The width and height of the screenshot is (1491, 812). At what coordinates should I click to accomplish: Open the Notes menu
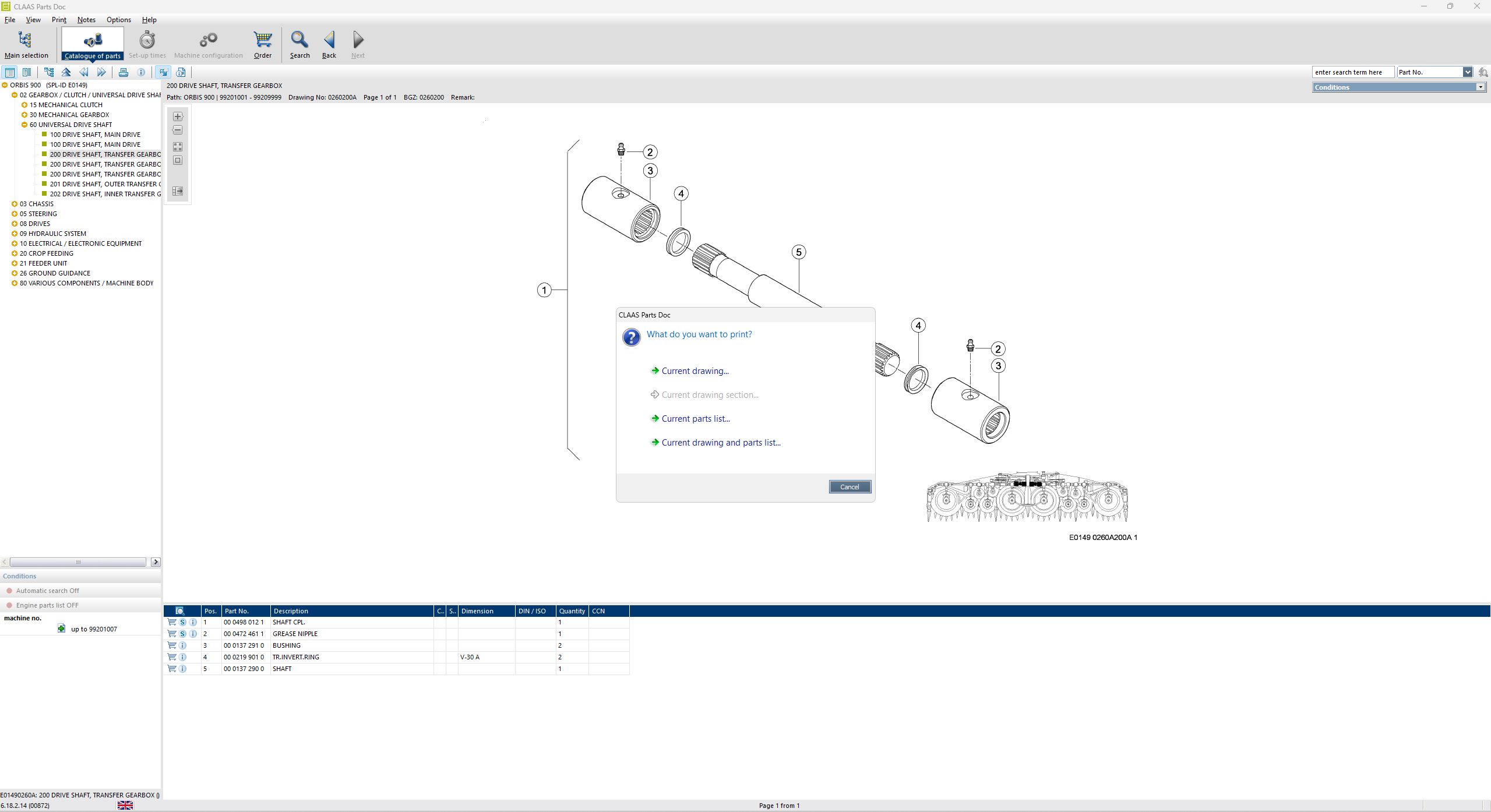86,20
